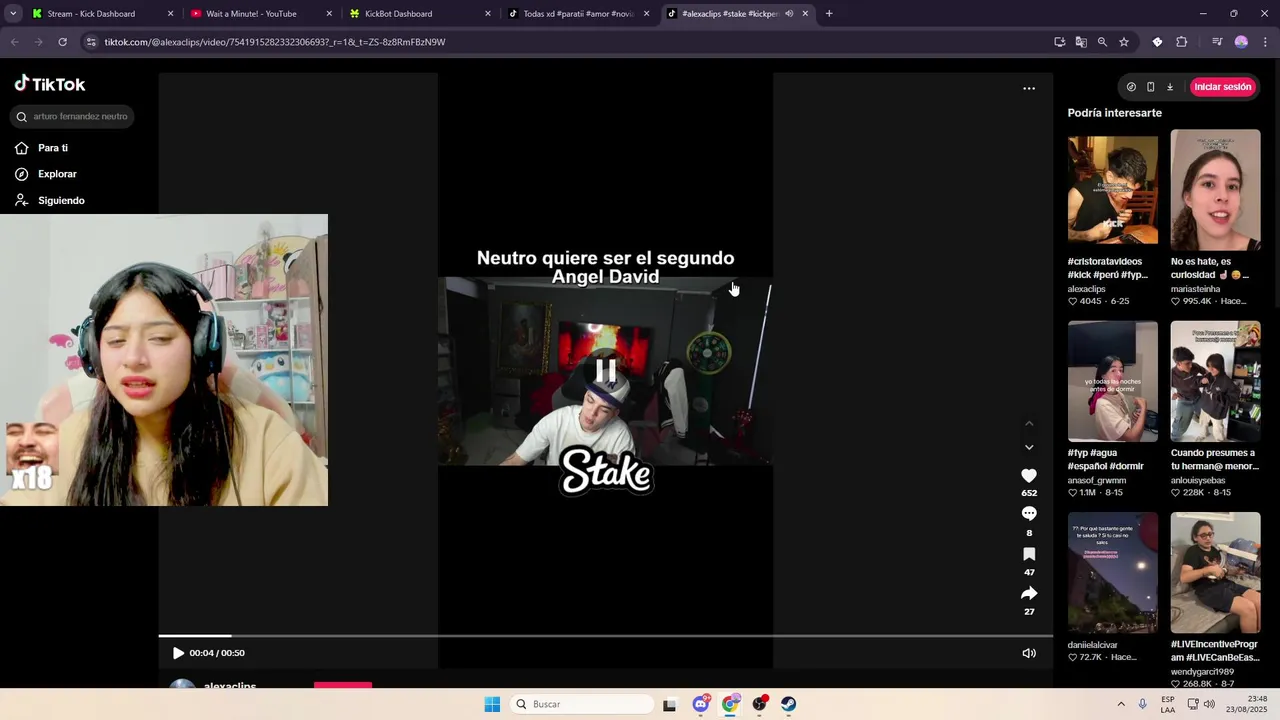Switch to Stream - Kick Dashboard tab
The height and width of the screenshot is (720, 1280).
point(102,14)
